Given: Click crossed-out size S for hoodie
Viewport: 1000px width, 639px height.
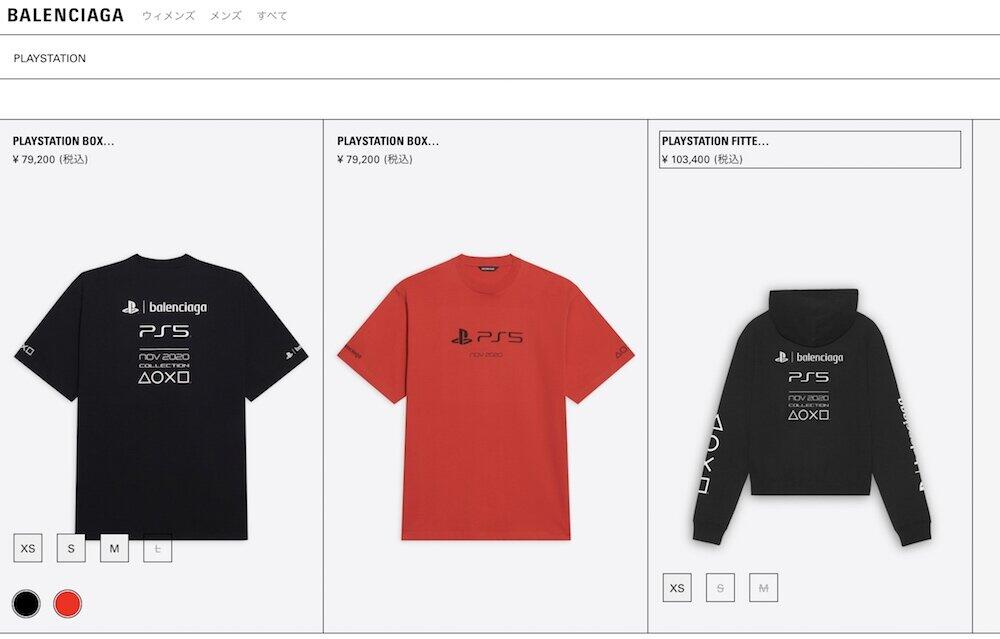Looking at the screenshot, I should point(721,588).
